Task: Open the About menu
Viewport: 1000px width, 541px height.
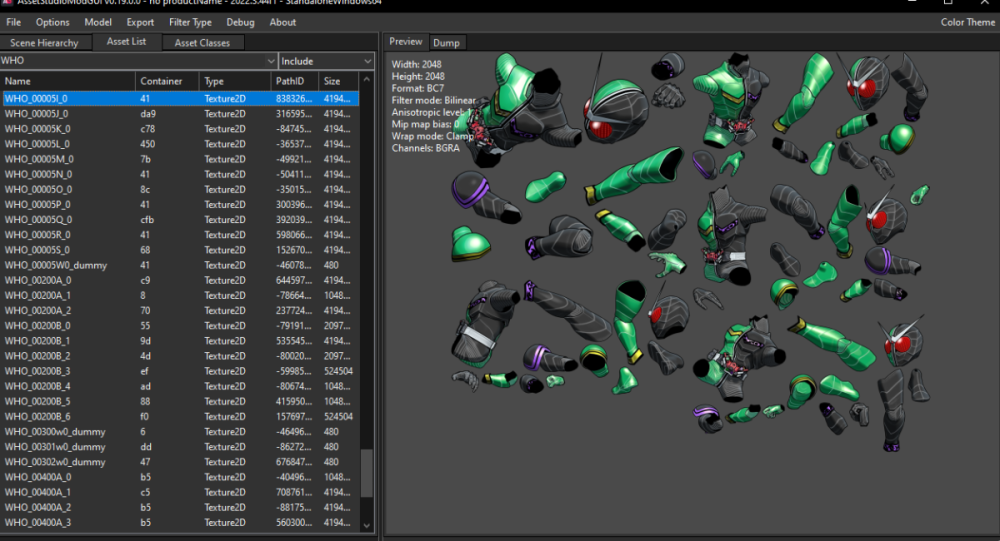Action: [283, 22]
